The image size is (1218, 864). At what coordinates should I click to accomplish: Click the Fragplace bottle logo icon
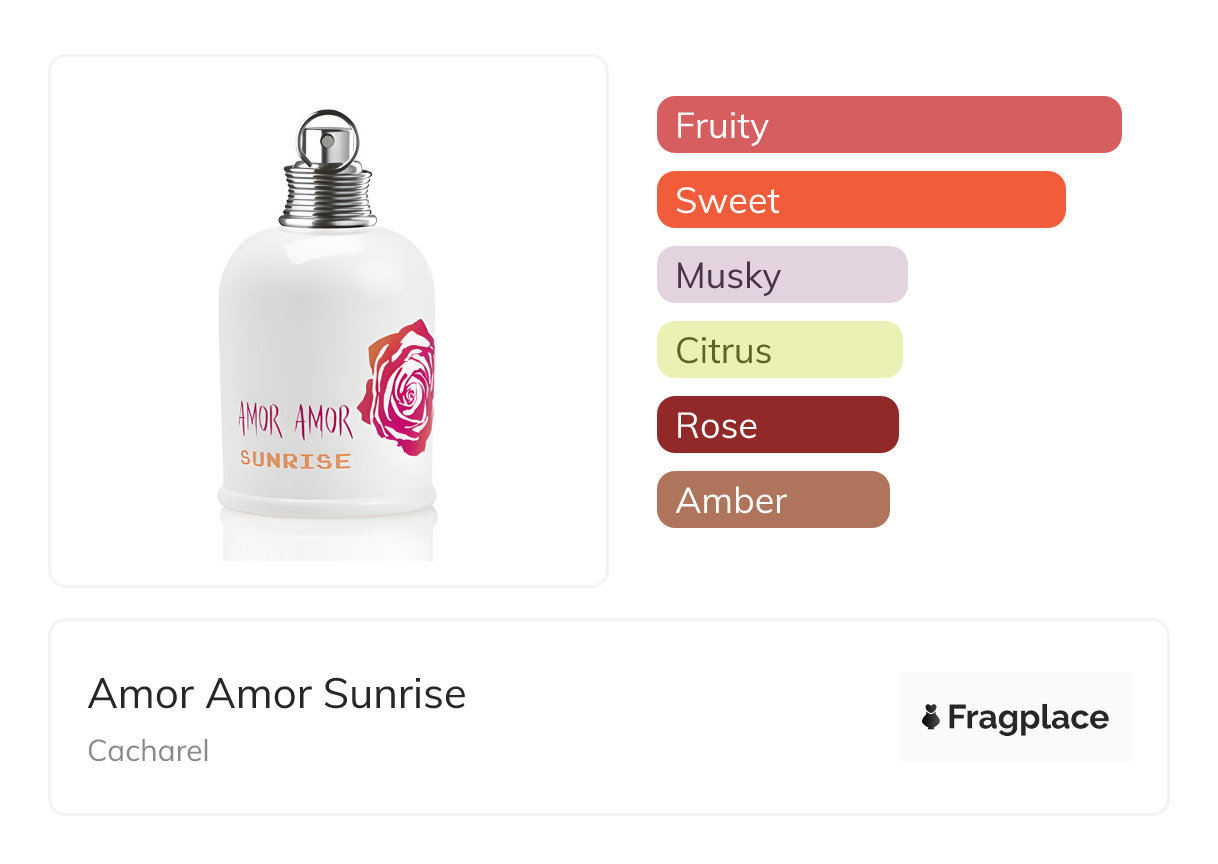pyautogui.click(x=931, y=717)
